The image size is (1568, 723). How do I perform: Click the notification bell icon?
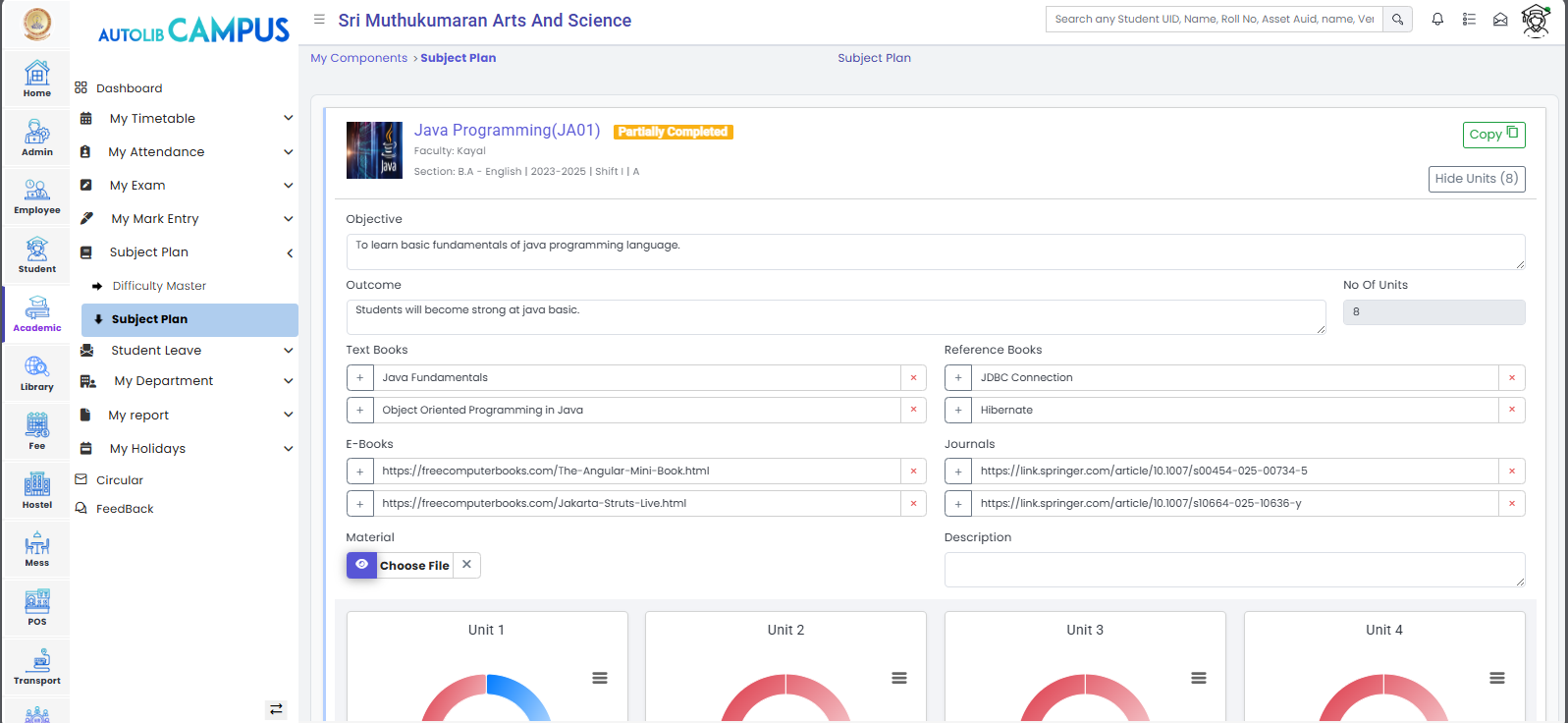1437,20
